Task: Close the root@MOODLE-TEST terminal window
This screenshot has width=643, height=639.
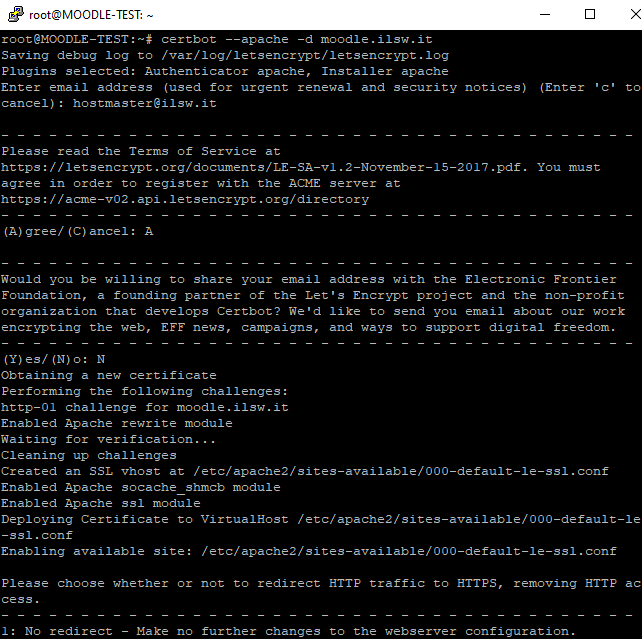Action: coord(635,14)
